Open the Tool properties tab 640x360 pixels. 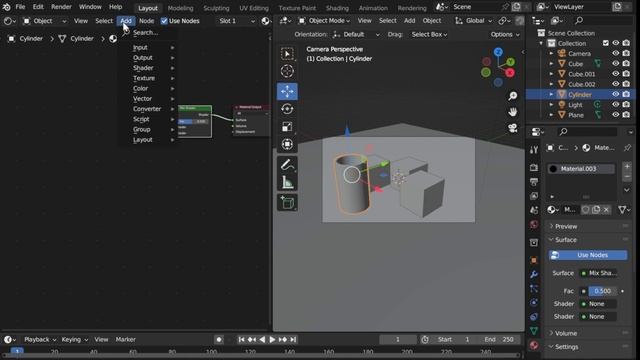pyautogui.click(x=534, y=150)
